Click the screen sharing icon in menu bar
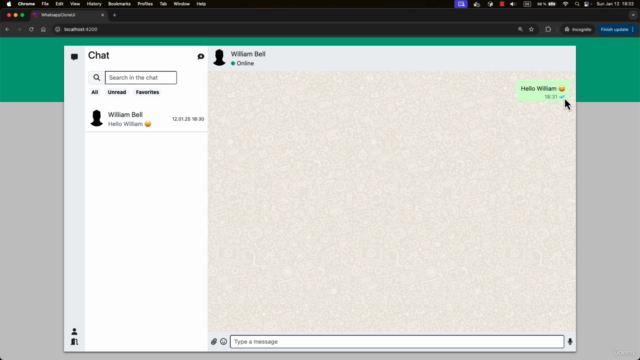Screen dimensions: 640x360 (x=461, y=4)
